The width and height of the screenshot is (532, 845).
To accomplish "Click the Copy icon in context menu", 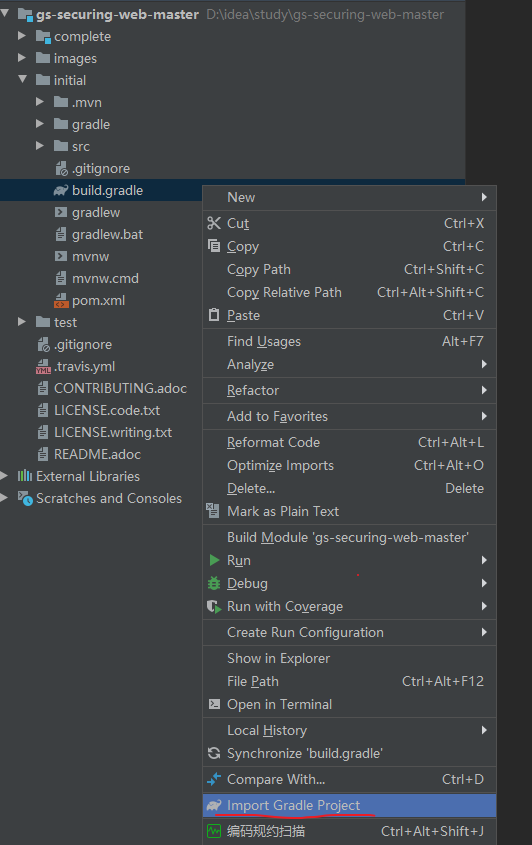I will click(214, 246).
